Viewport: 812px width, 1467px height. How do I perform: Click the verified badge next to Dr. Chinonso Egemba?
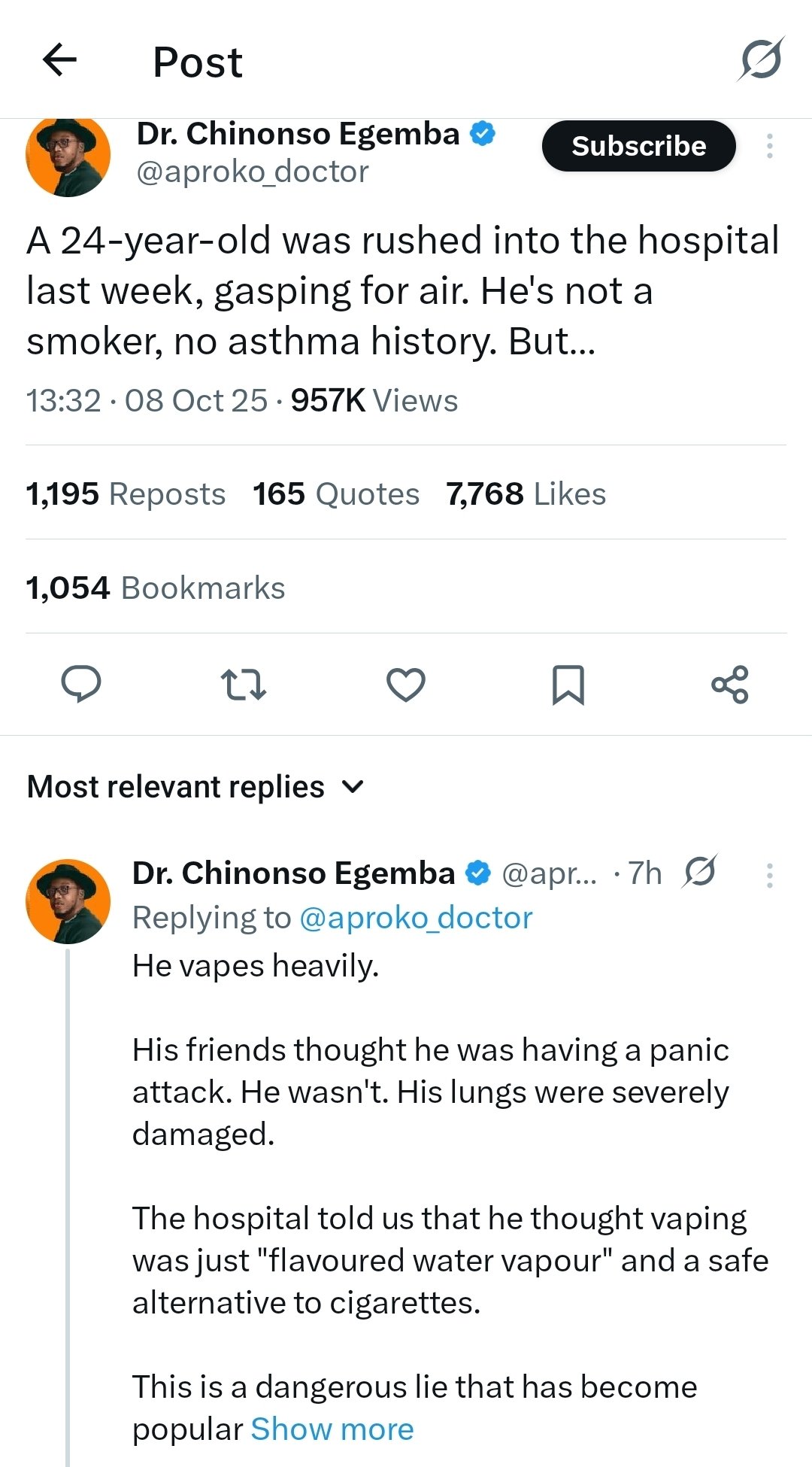[482, 133]
